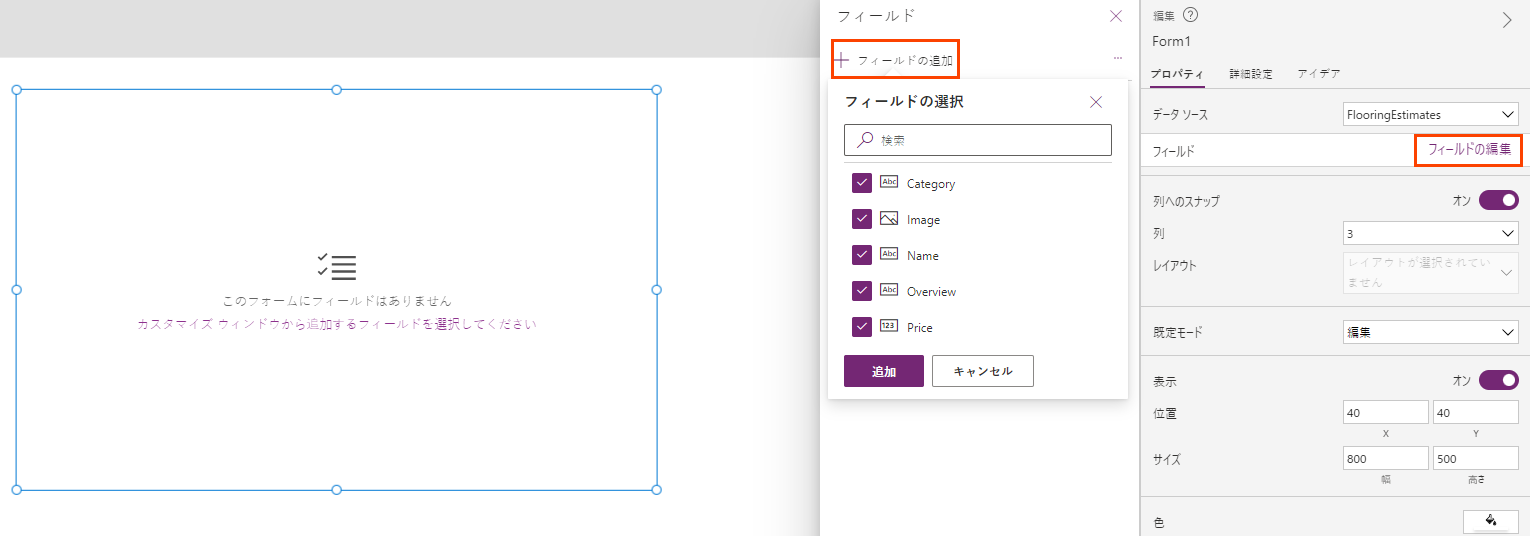Click the Price number field icon
1530x536 pixels.
[x=888, y=327]
